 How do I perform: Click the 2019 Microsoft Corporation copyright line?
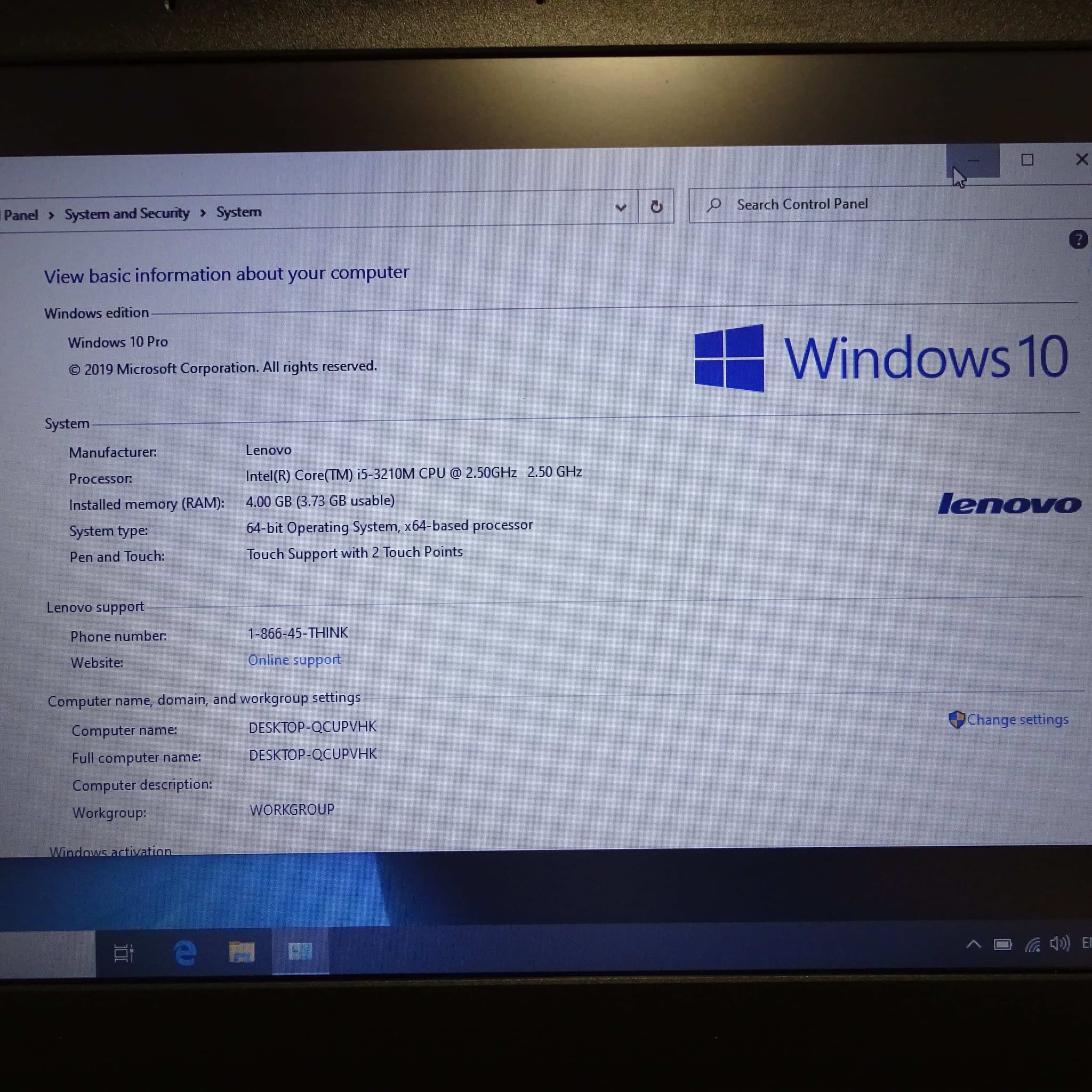pos(223,368)
